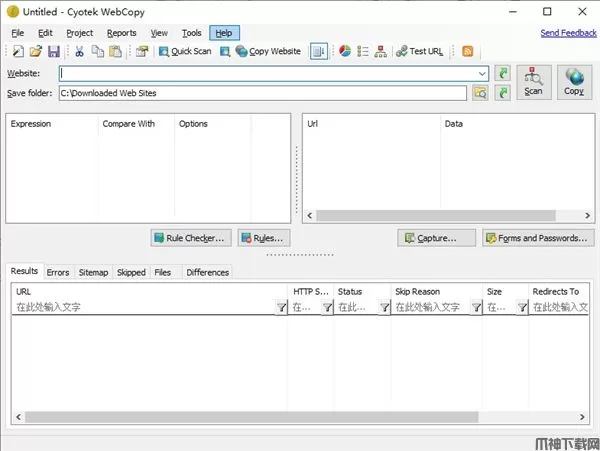Click the Cut scissors icon

(x=79, y=51)
